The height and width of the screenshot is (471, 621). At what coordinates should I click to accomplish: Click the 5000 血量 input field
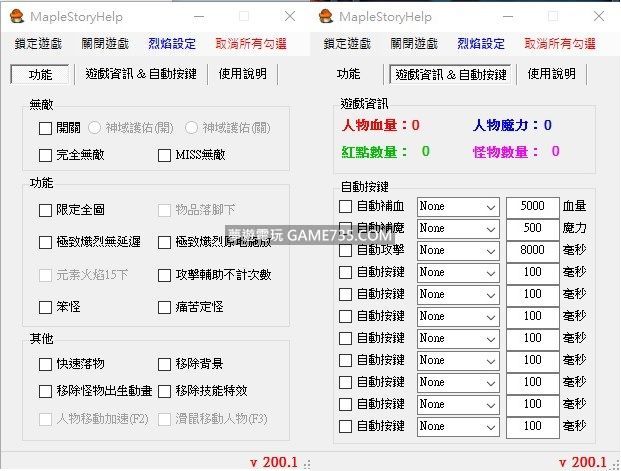pos(533,207)
